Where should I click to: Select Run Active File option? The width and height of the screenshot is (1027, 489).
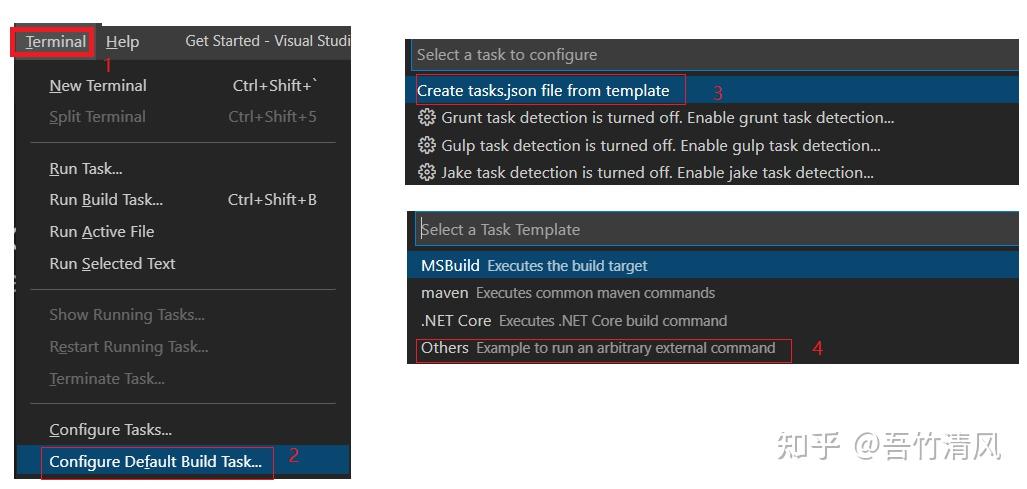coord(183,232)
